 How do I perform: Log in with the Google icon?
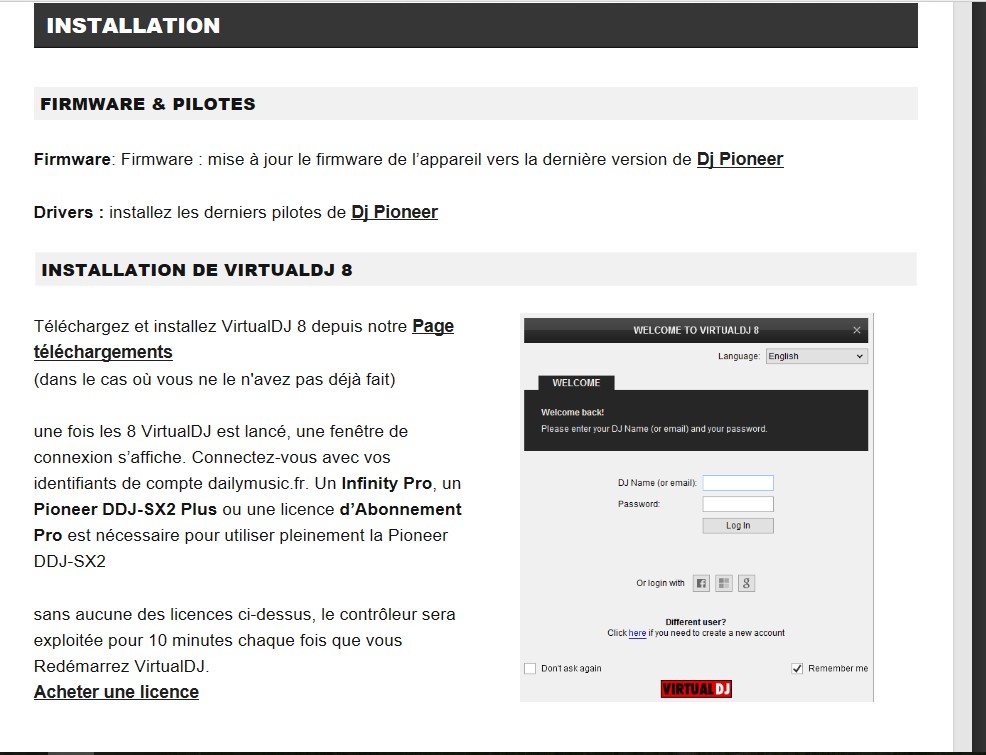pyautogui.click(x=746, y=583)
